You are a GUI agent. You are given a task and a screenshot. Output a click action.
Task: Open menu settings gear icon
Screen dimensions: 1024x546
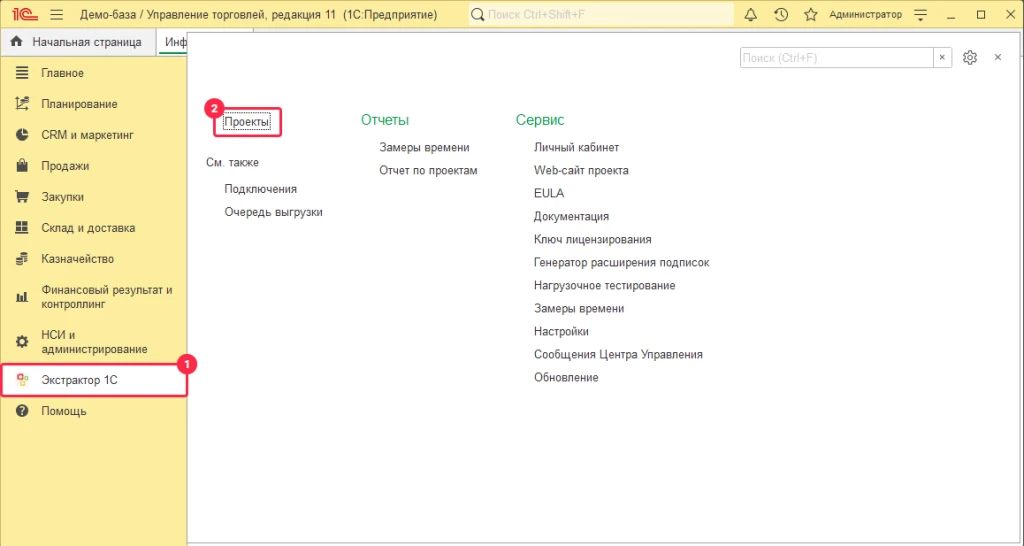coord(969,58)
